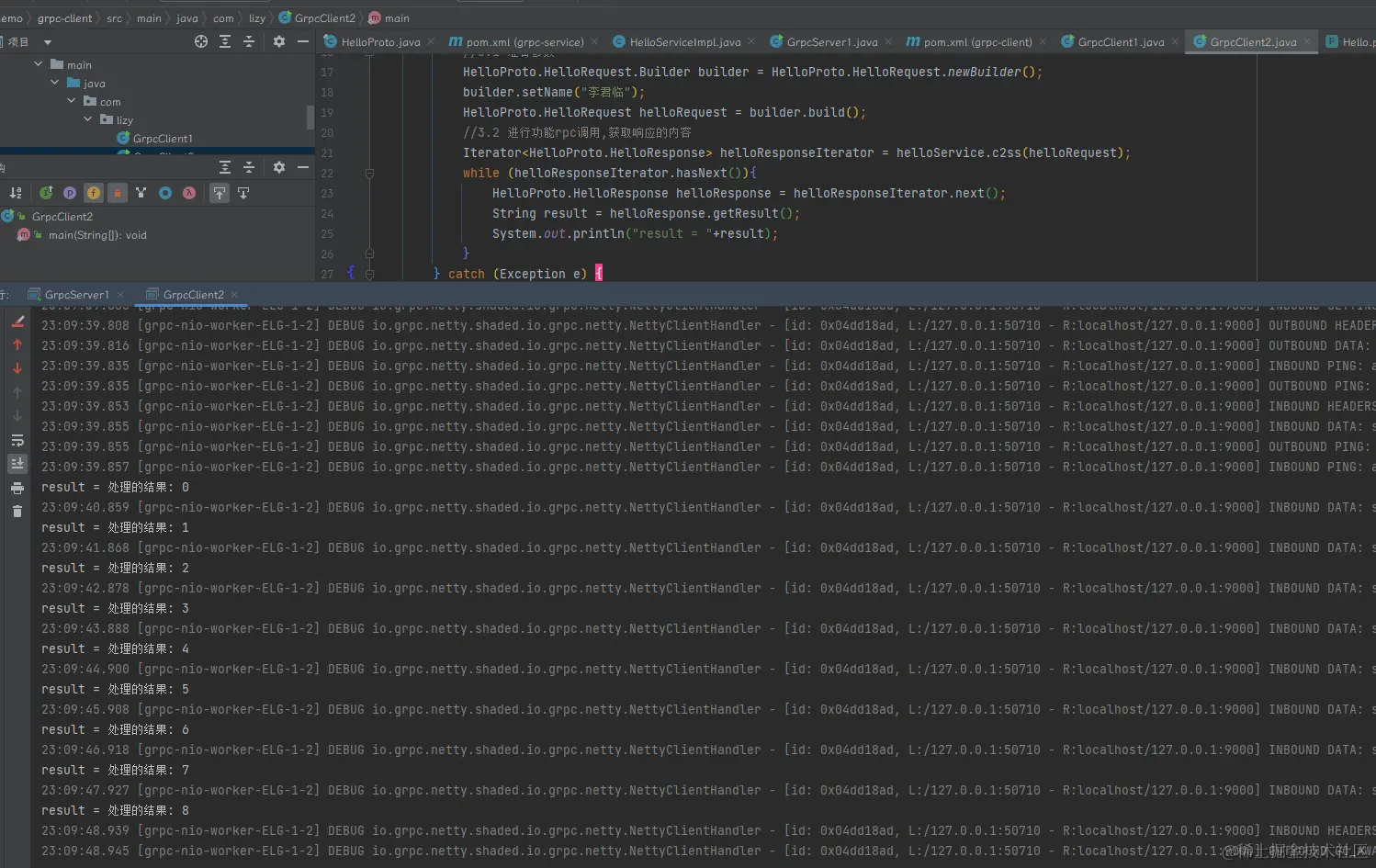Click the lizy package folder icon

tap(107, 119)
